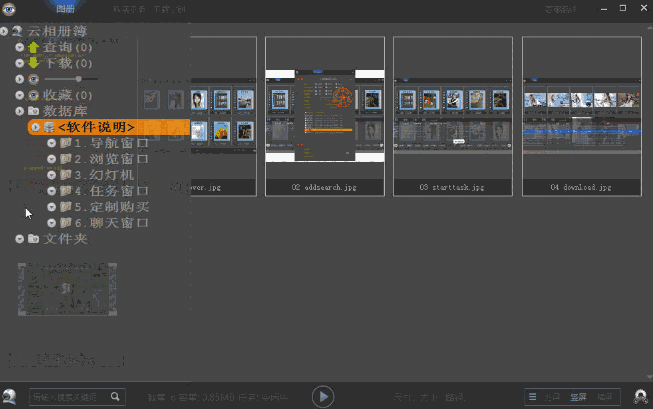
Task: Click the folder icon beside 文件夹
Action: [33, 239]
